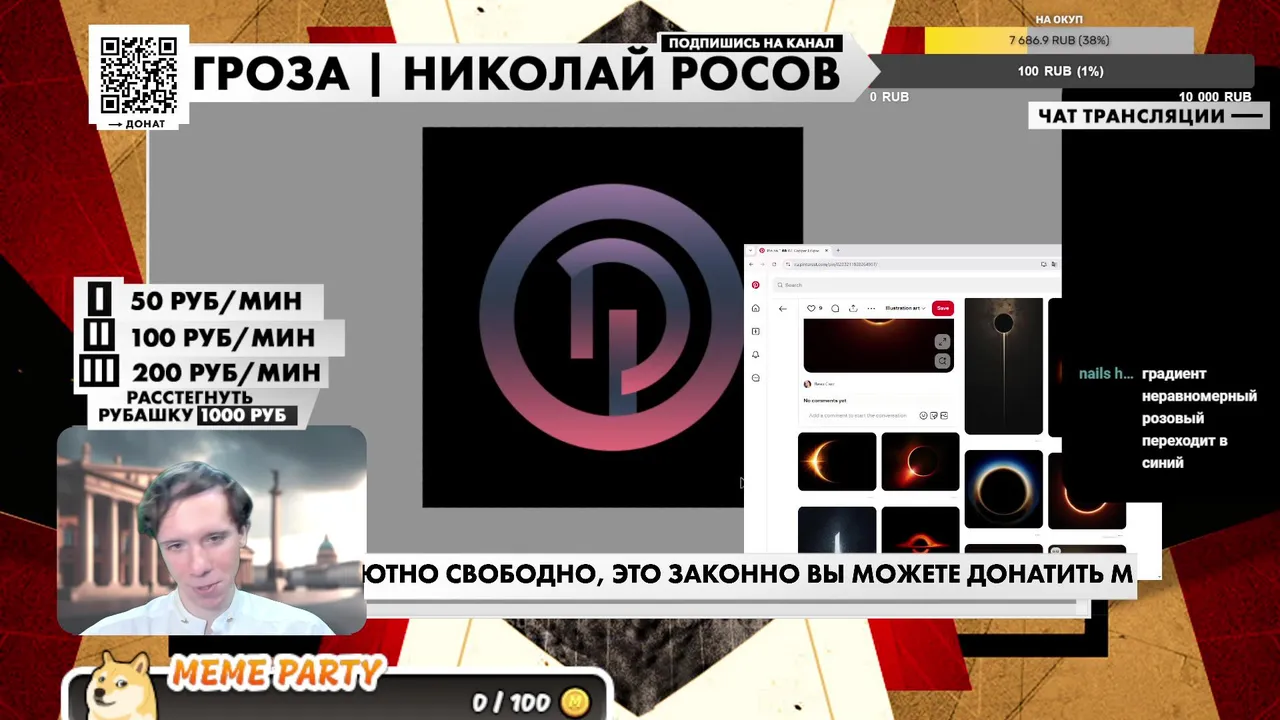Click the No comments yet text
Viewport: 1280px width, 720px height.
point(825,401)
